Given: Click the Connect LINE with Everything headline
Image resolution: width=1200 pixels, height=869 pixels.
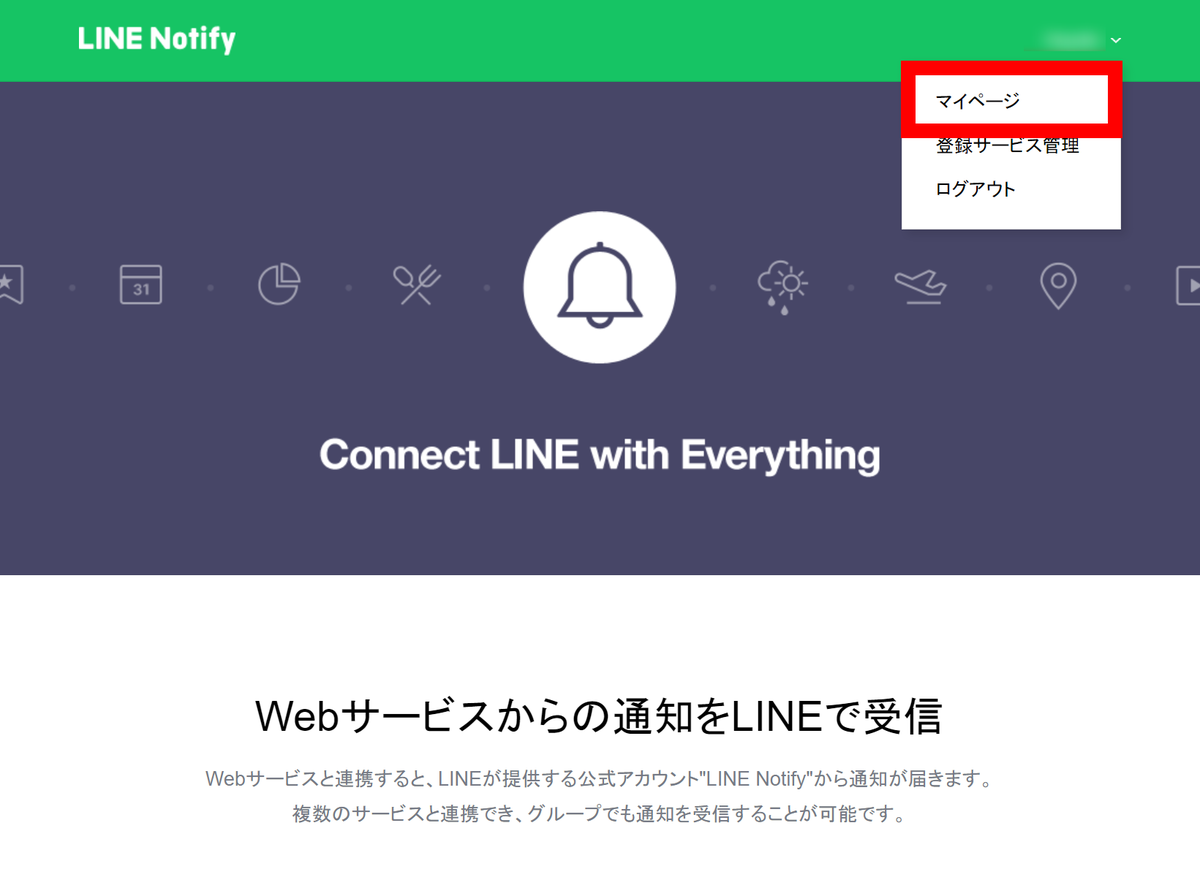Looking at the screenshot, I should [600, 455].
